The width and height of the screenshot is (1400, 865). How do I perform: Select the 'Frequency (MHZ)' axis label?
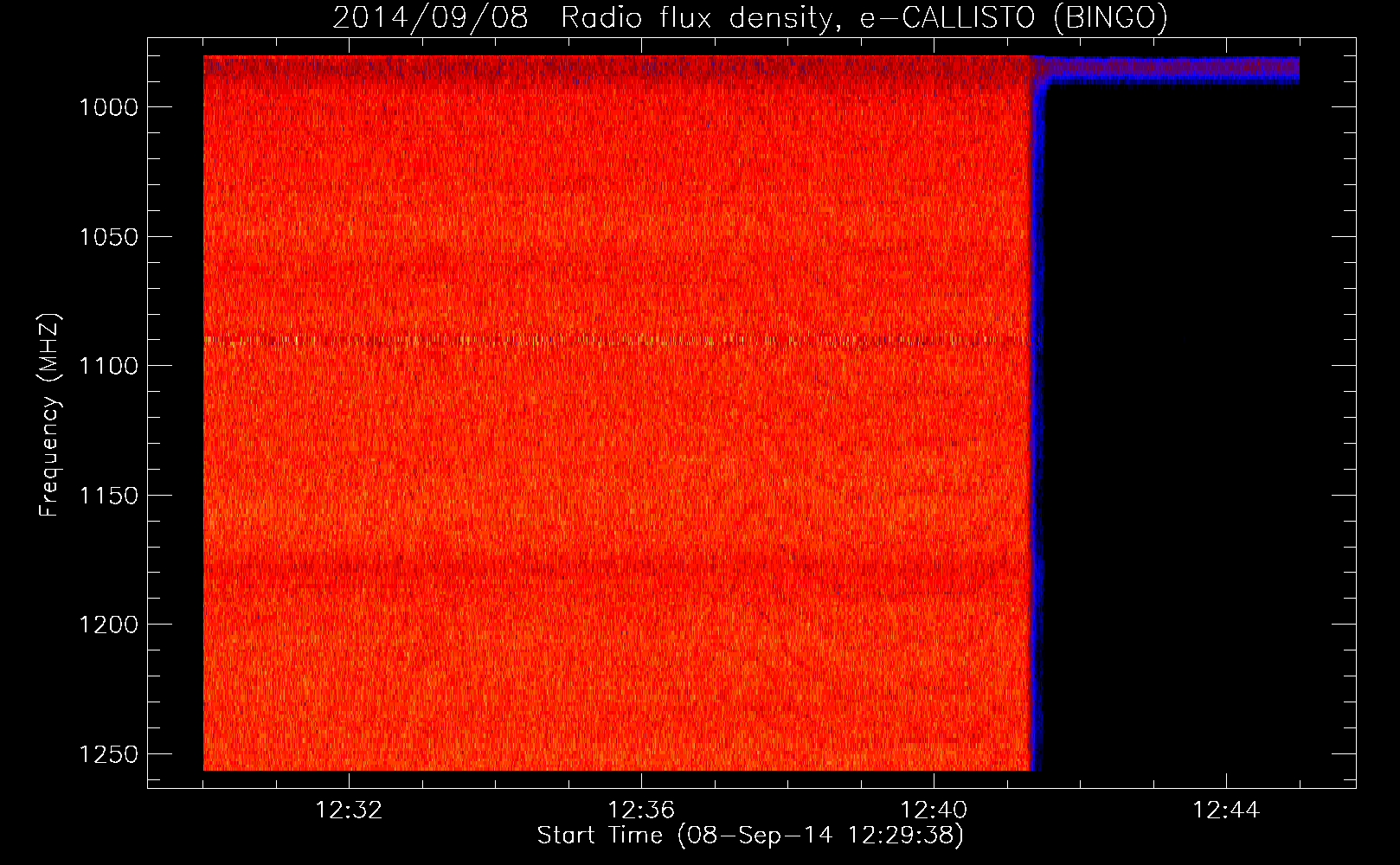coord(49,415)
